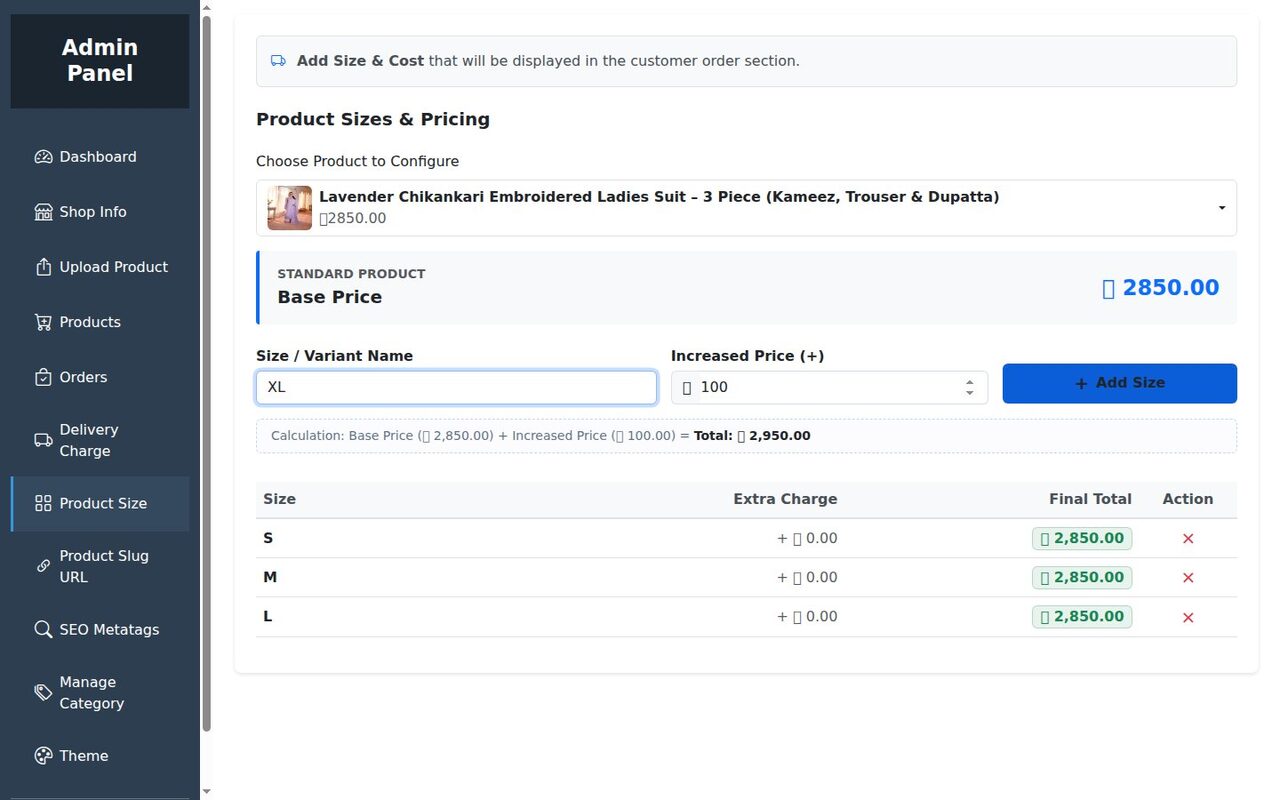Open the Choose Product dropdown
The image size is (1280, 800).
[x=746, y=208]
